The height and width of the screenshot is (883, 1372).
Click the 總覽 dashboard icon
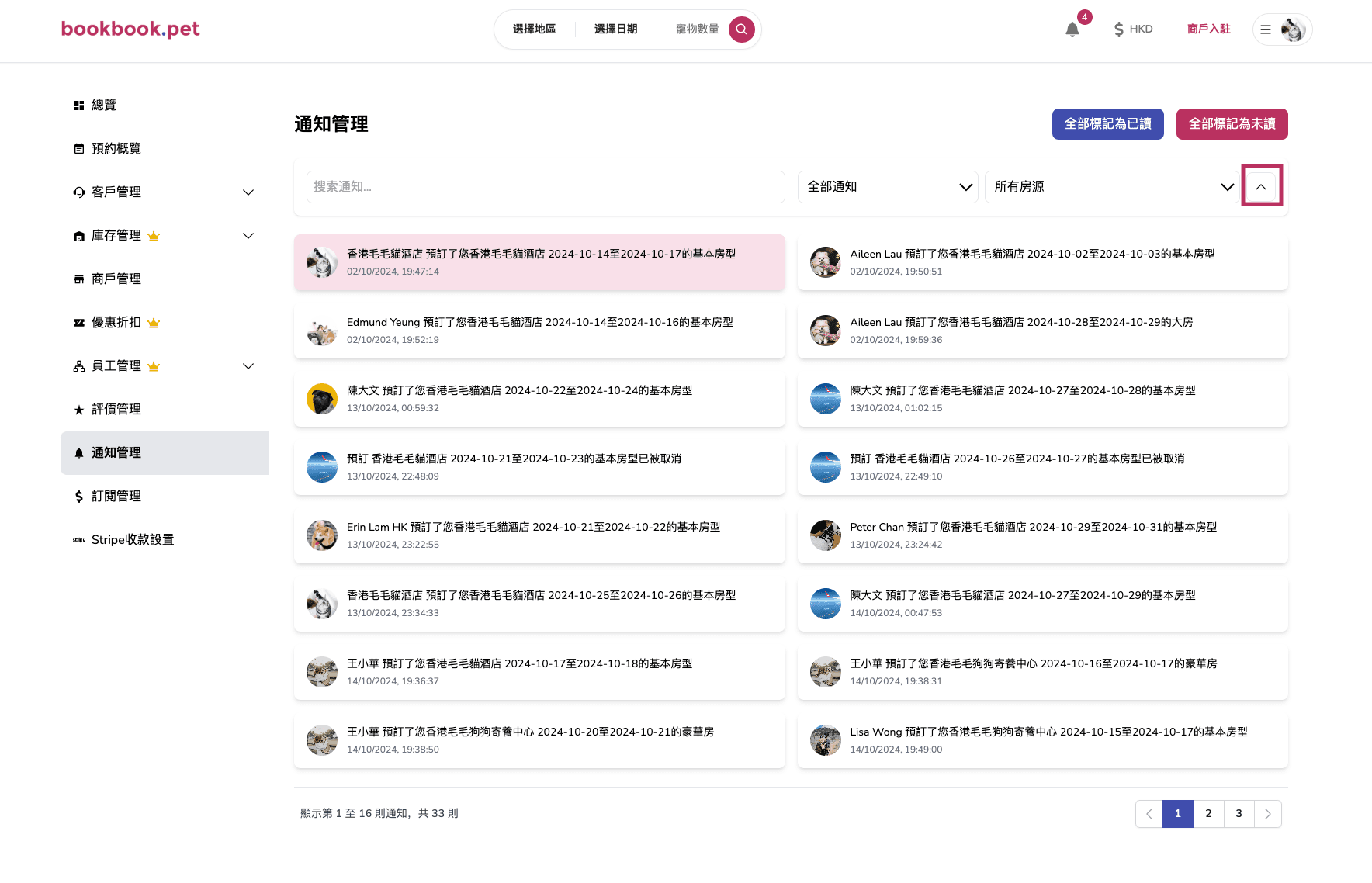click(x=79, y=106)
